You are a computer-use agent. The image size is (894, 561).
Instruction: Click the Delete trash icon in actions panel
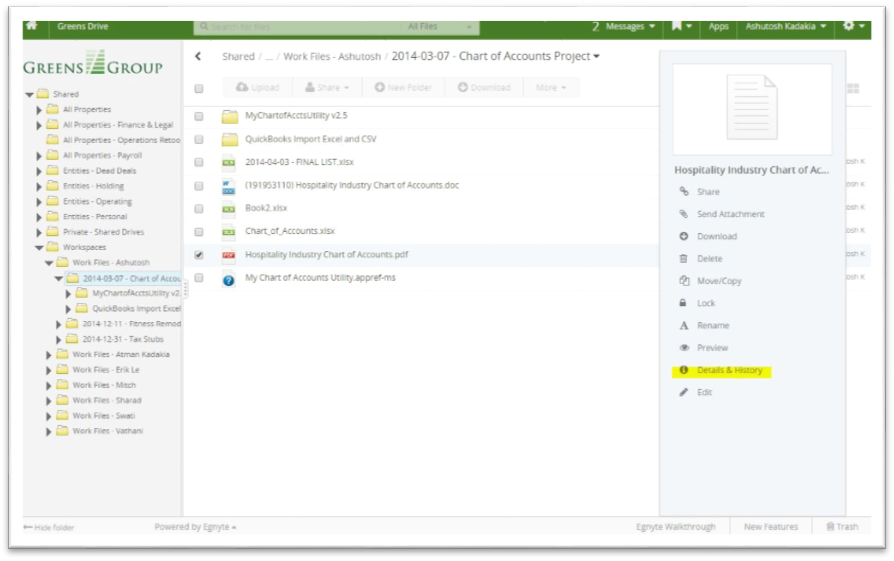[x=684, y=259]
